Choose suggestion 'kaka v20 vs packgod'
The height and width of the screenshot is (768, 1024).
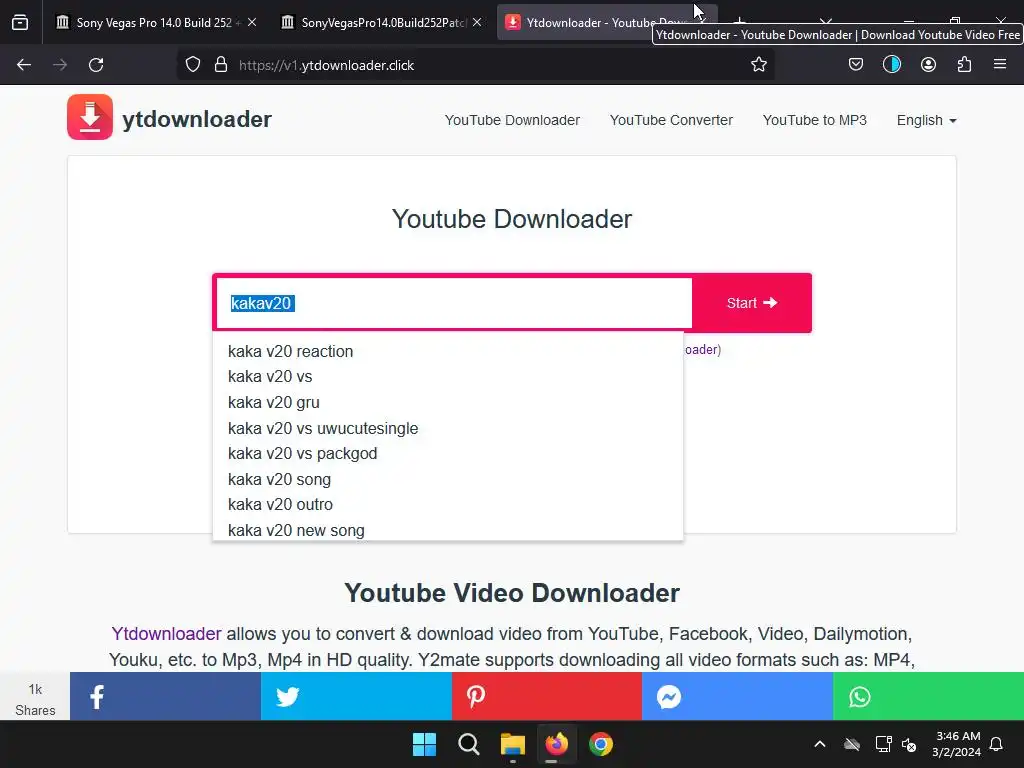pos(448,453)
